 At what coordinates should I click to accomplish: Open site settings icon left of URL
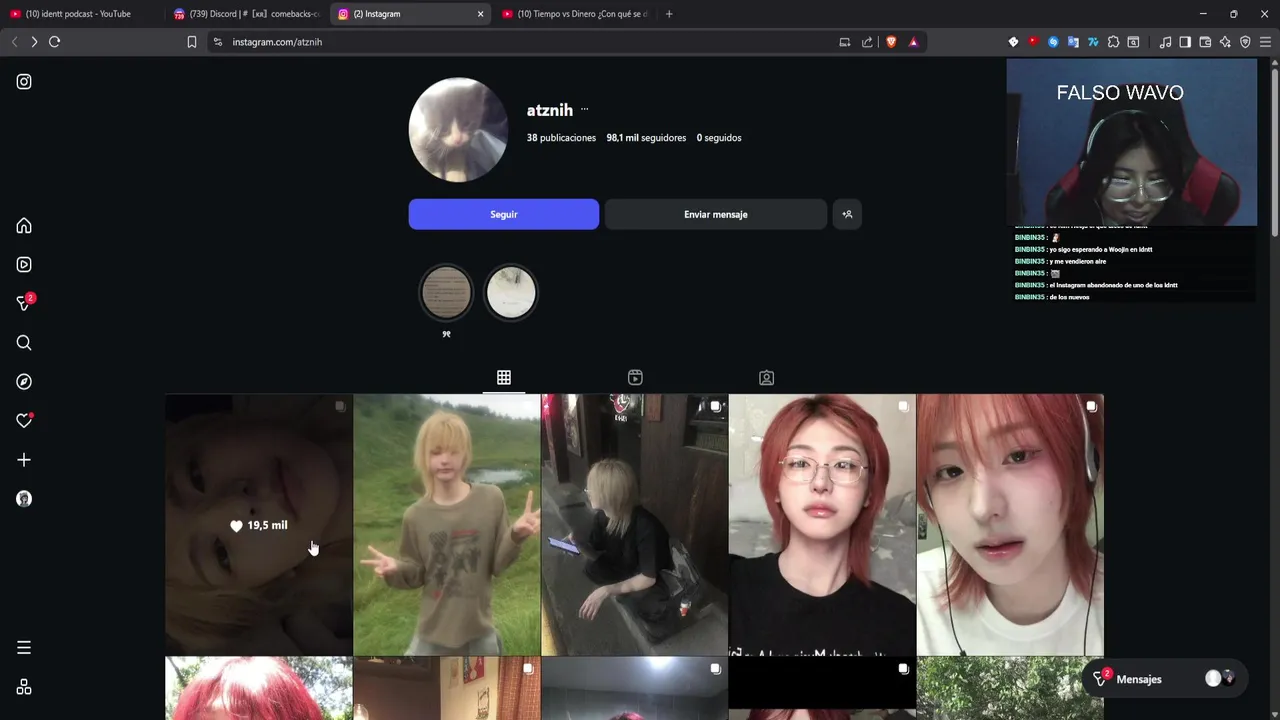[x=218, y=42]
